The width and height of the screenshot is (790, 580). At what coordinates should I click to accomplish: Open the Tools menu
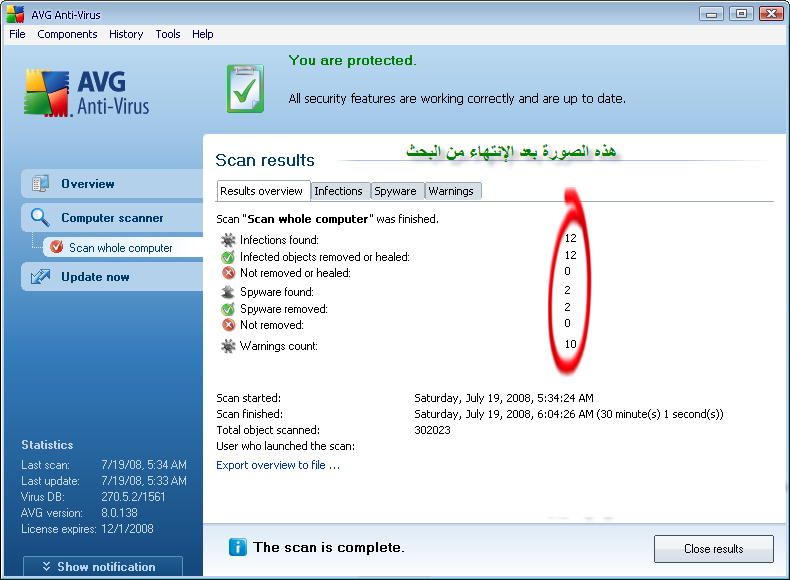click(x=168, y=34)
